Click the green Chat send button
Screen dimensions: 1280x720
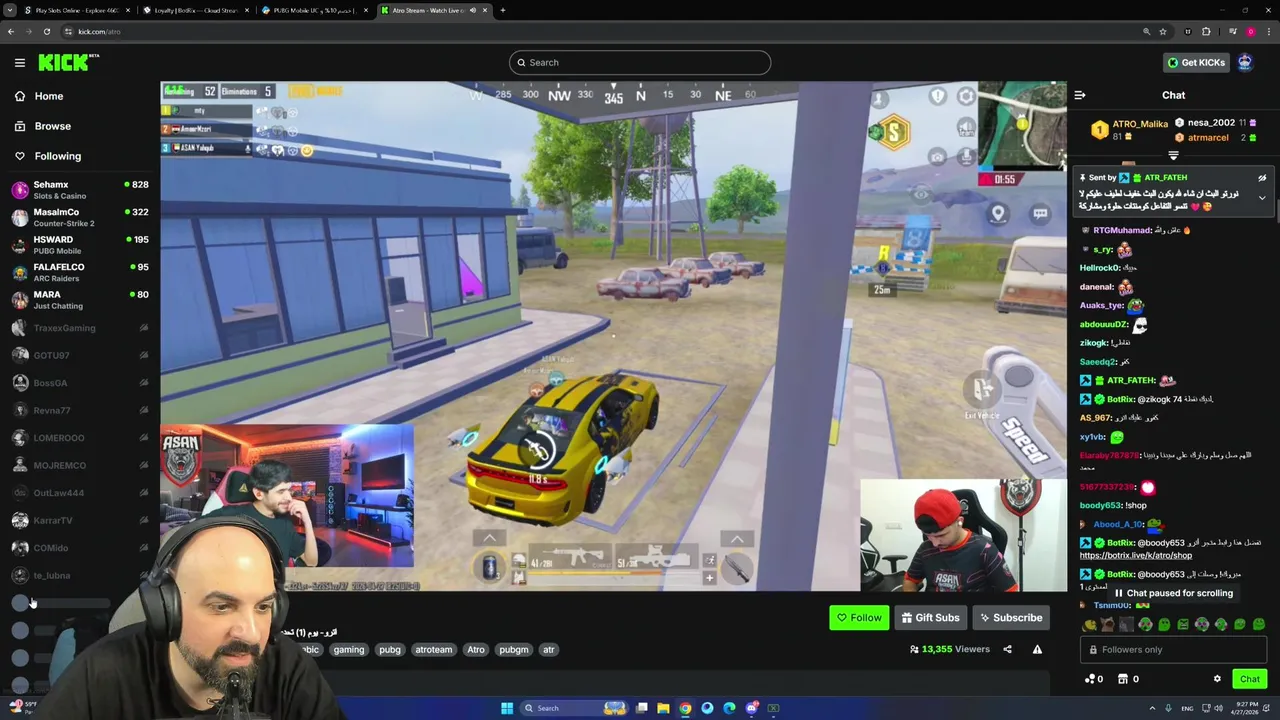click(x=1250, y=679)
